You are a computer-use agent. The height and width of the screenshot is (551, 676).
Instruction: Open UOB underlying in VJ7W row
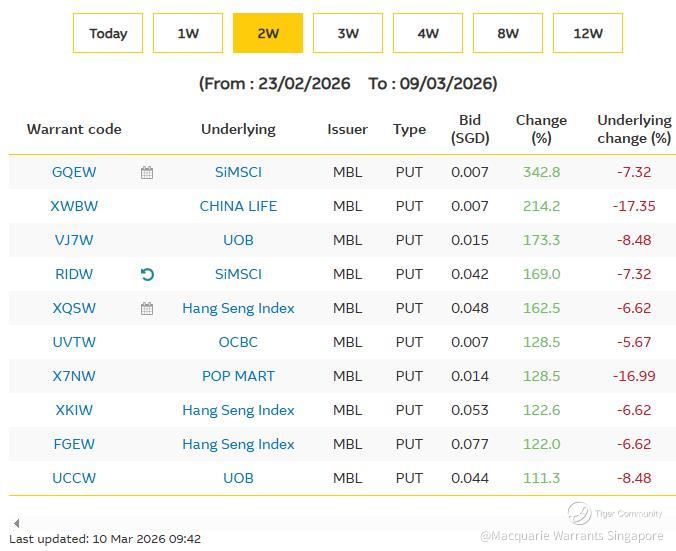[x=238, y=240]
